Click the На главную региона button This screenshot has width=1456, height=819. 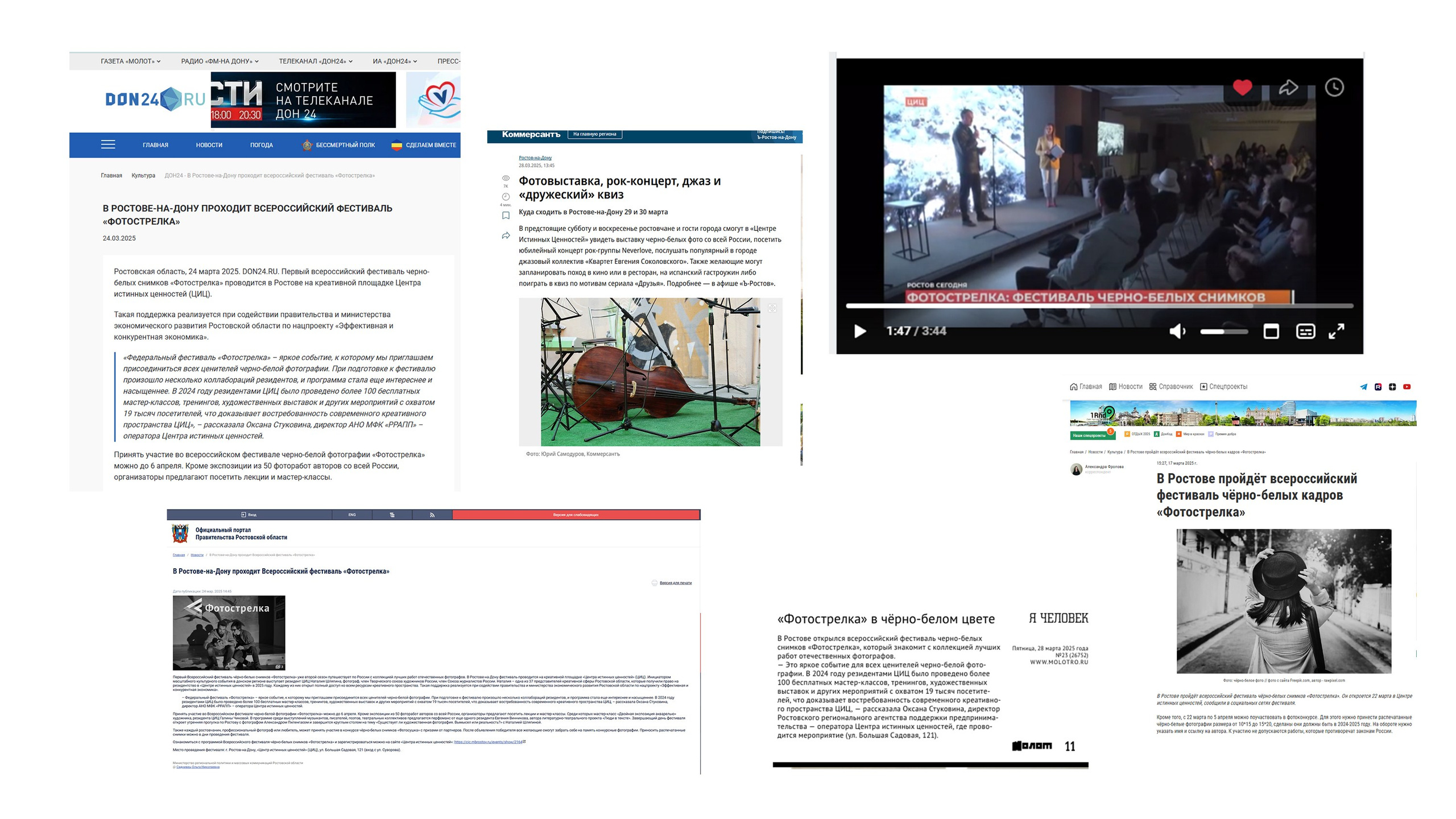click(594, 134)
